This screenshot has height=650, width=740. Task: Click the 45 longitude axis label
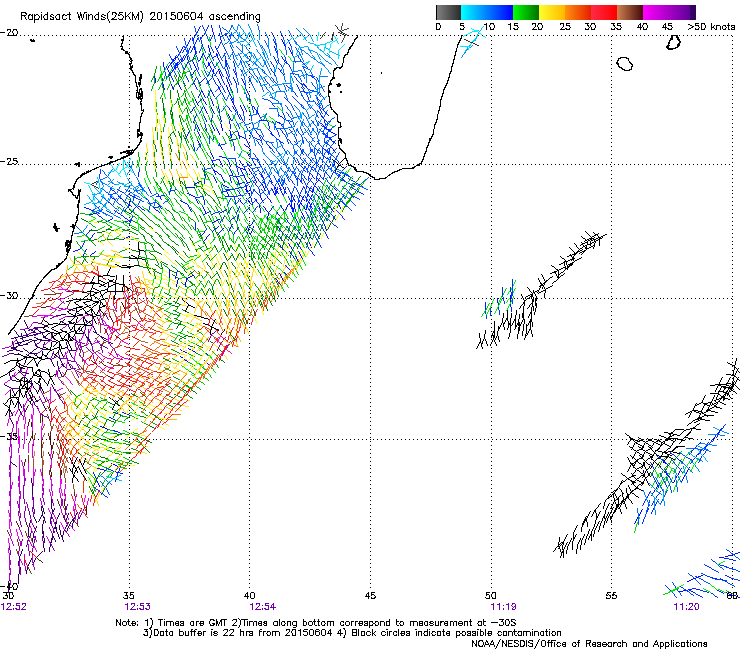370,596
